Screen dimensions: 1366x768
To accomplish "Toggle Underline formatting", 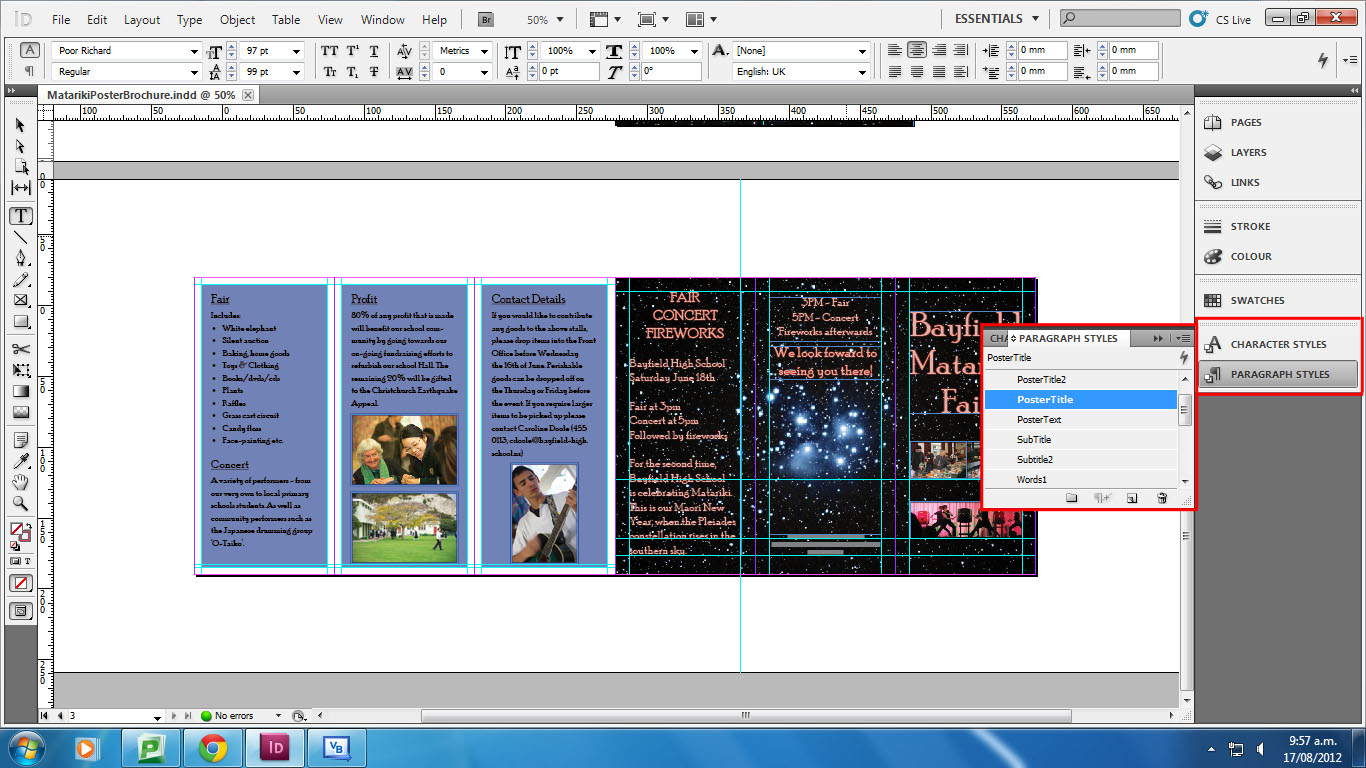I will 374,51.
